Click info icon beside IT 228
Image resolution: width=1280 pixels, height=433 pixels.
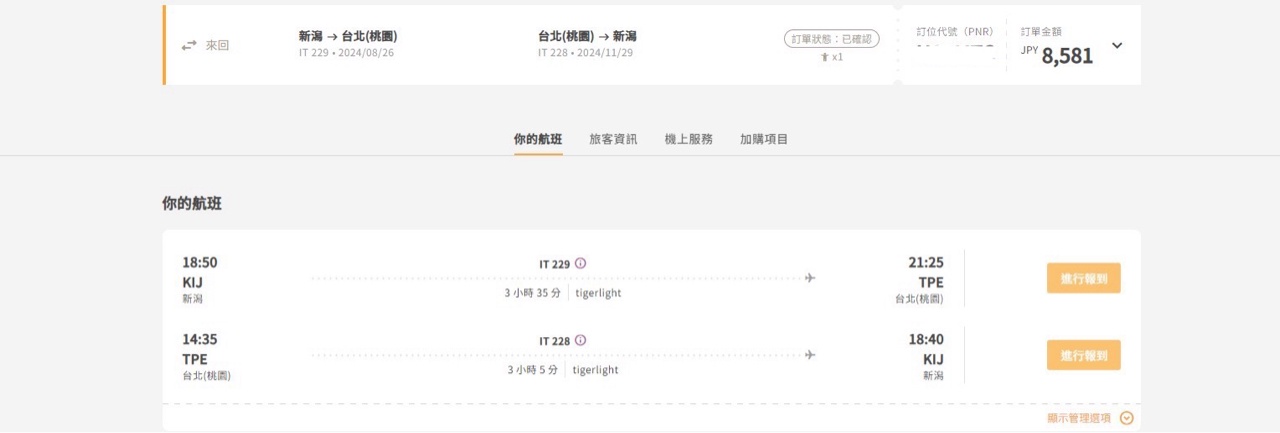(581, 340)
